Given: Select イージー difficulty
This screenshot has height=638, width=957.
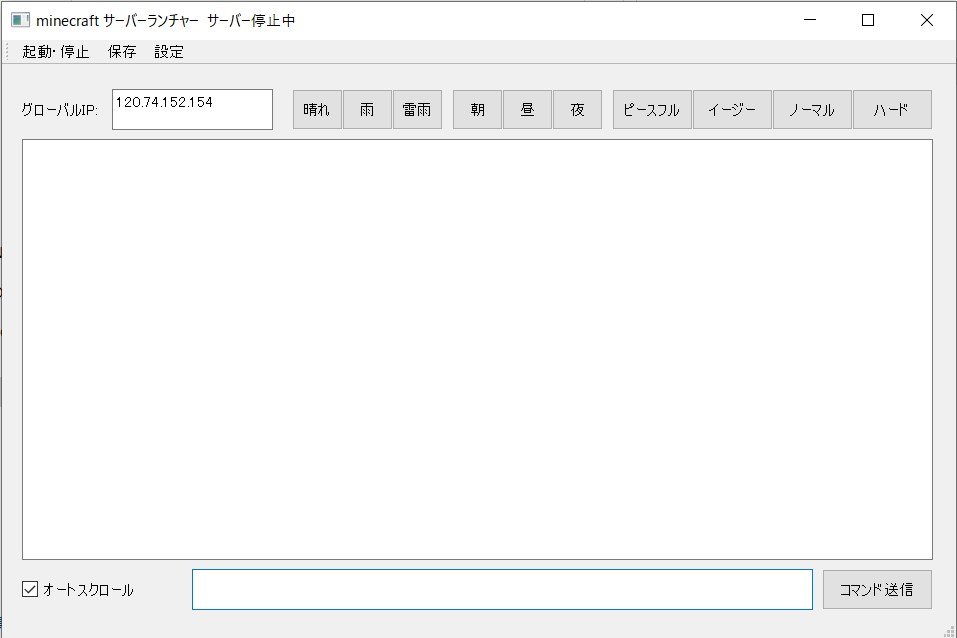Looking at the screenshot, I should (732, 110).
